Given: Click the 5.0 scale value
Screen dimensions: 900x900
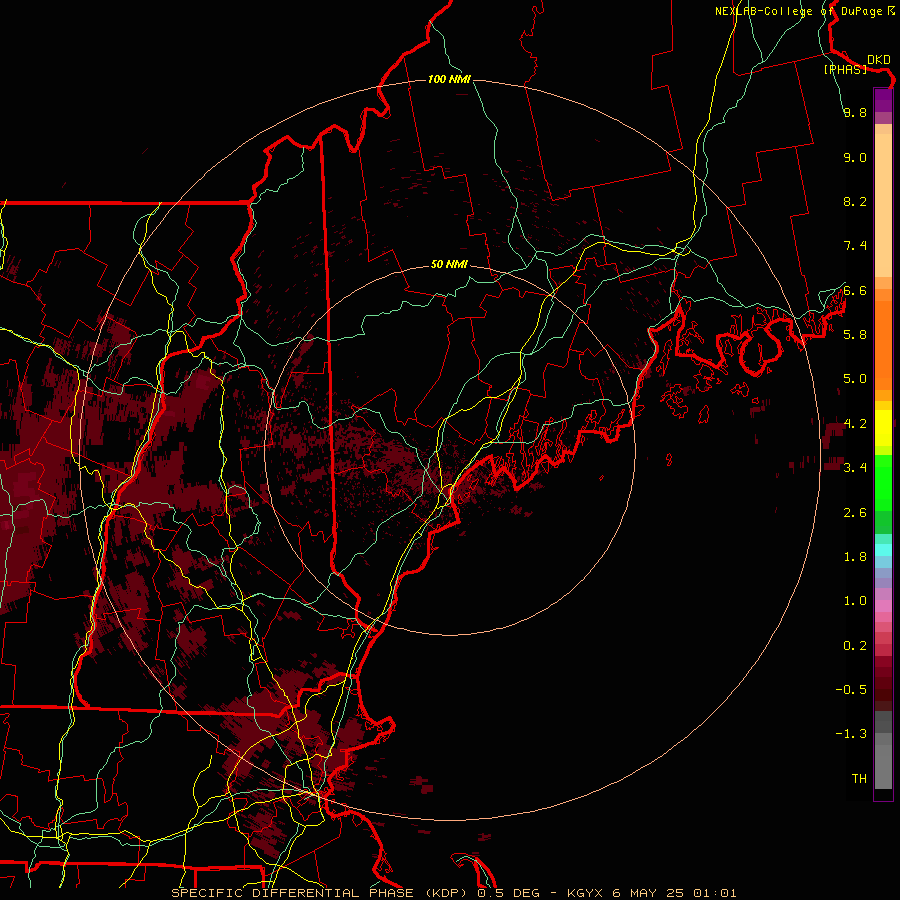Looking at the screenshot, I should click(x=855, y=379).
